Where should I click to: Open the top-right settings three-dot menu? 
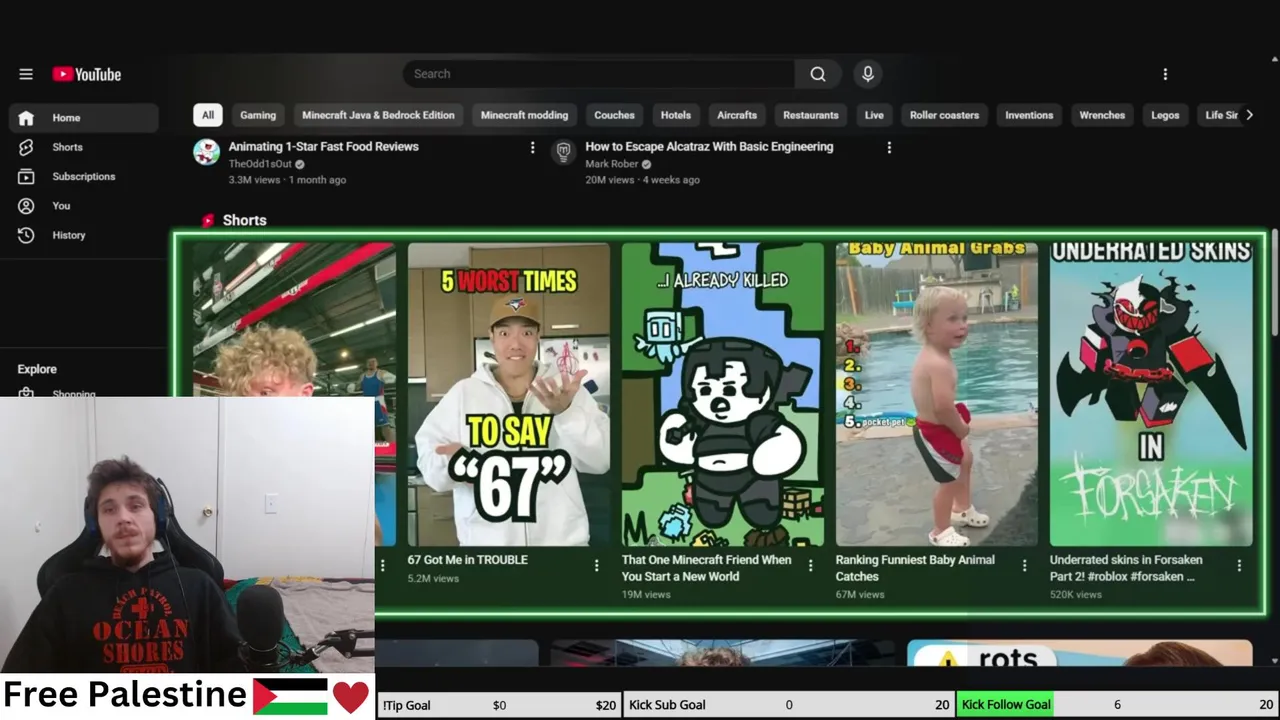click(1165, 74)
